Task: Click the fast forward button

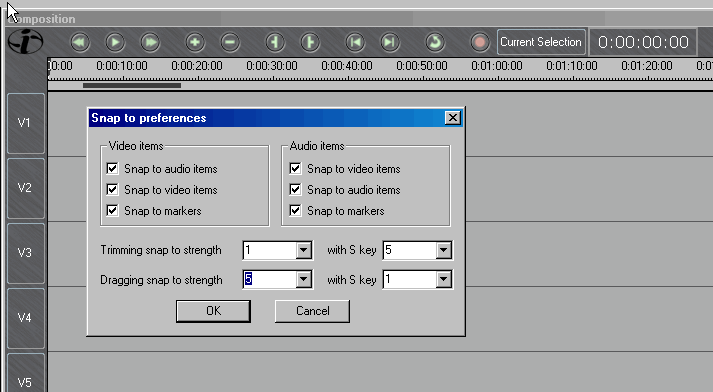Action: pyautogui.click(x=150, y=42)
